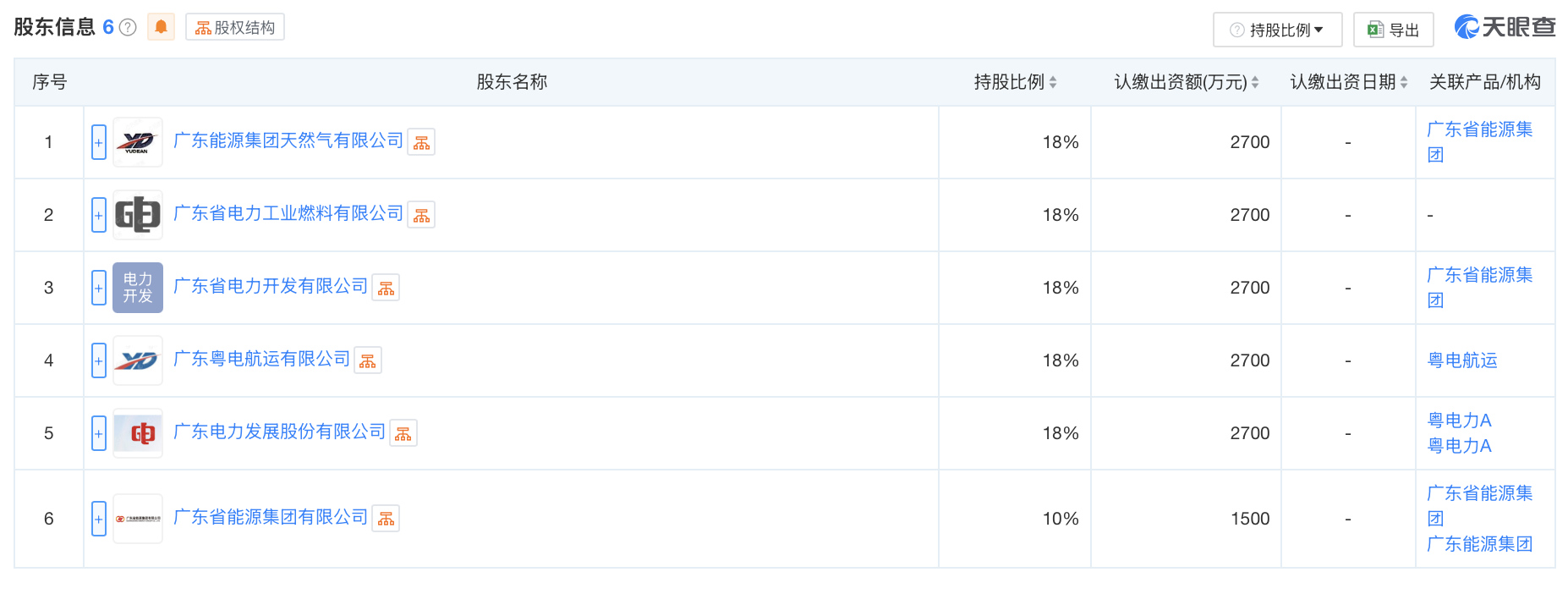Open the 粤电航运 related product link
The image size is (1568, 594).
tap(1462, 360)
